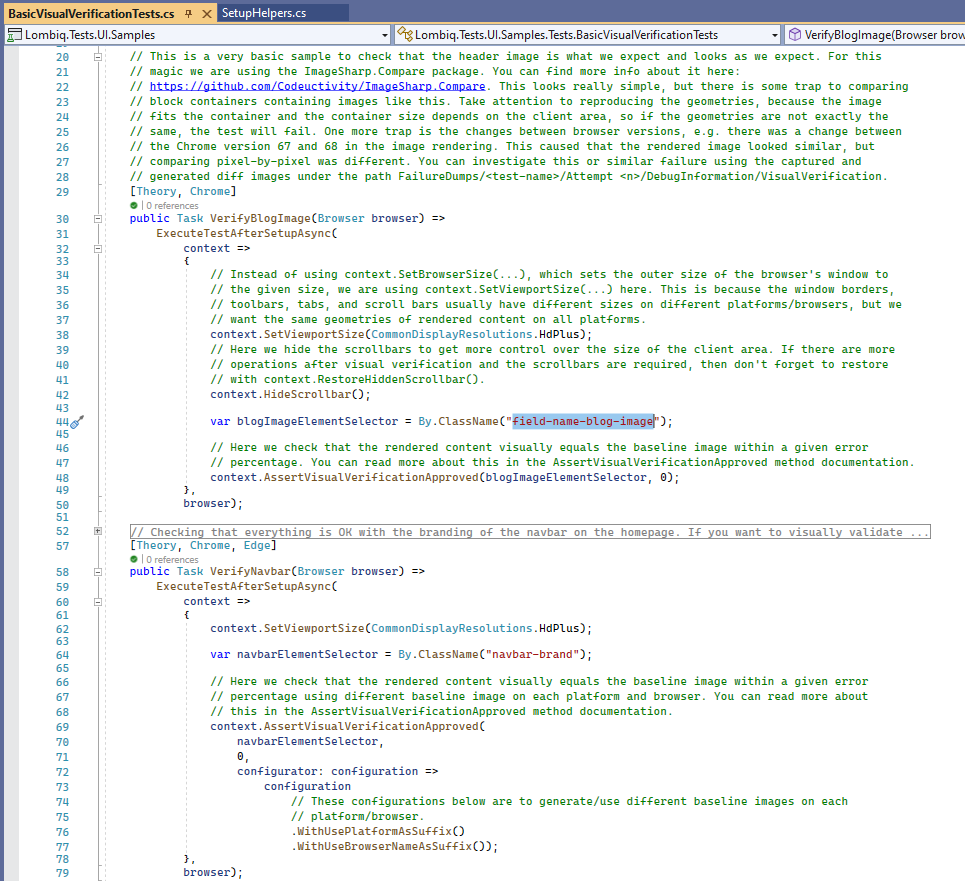
Task: Open the ImageSharp.Compare GitHub link
Action: point(317,86)
